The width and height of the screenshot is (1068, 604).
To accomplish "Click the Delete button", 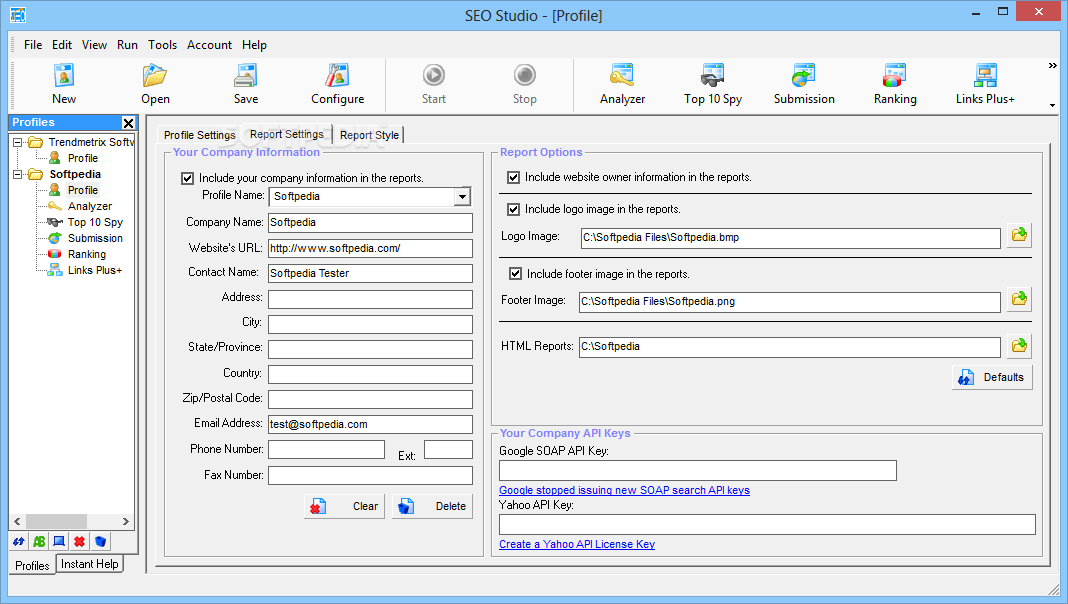I will (x=432, y=507).
